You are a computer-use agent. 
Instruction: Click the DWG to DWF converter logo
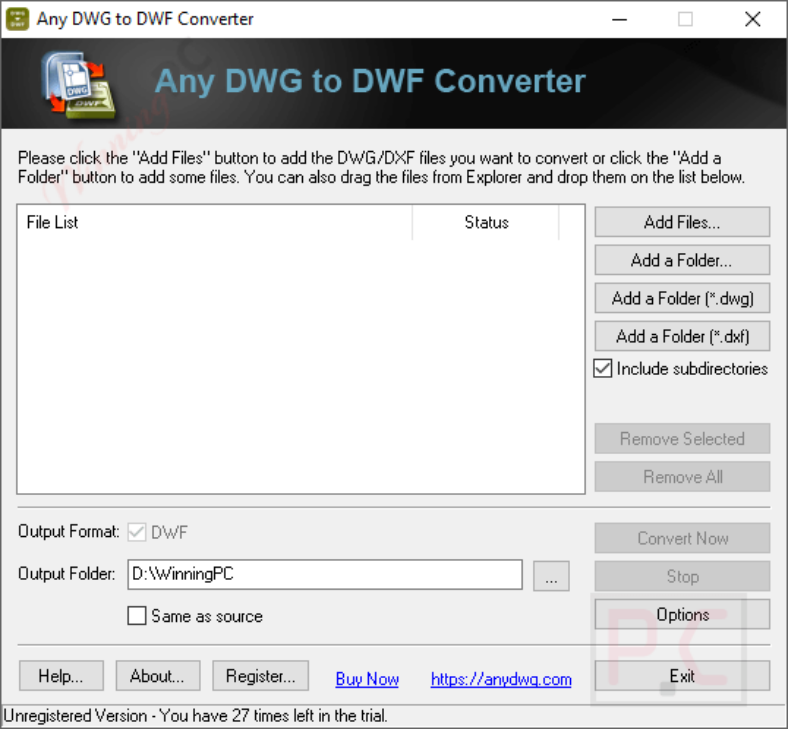pos(79,84)
